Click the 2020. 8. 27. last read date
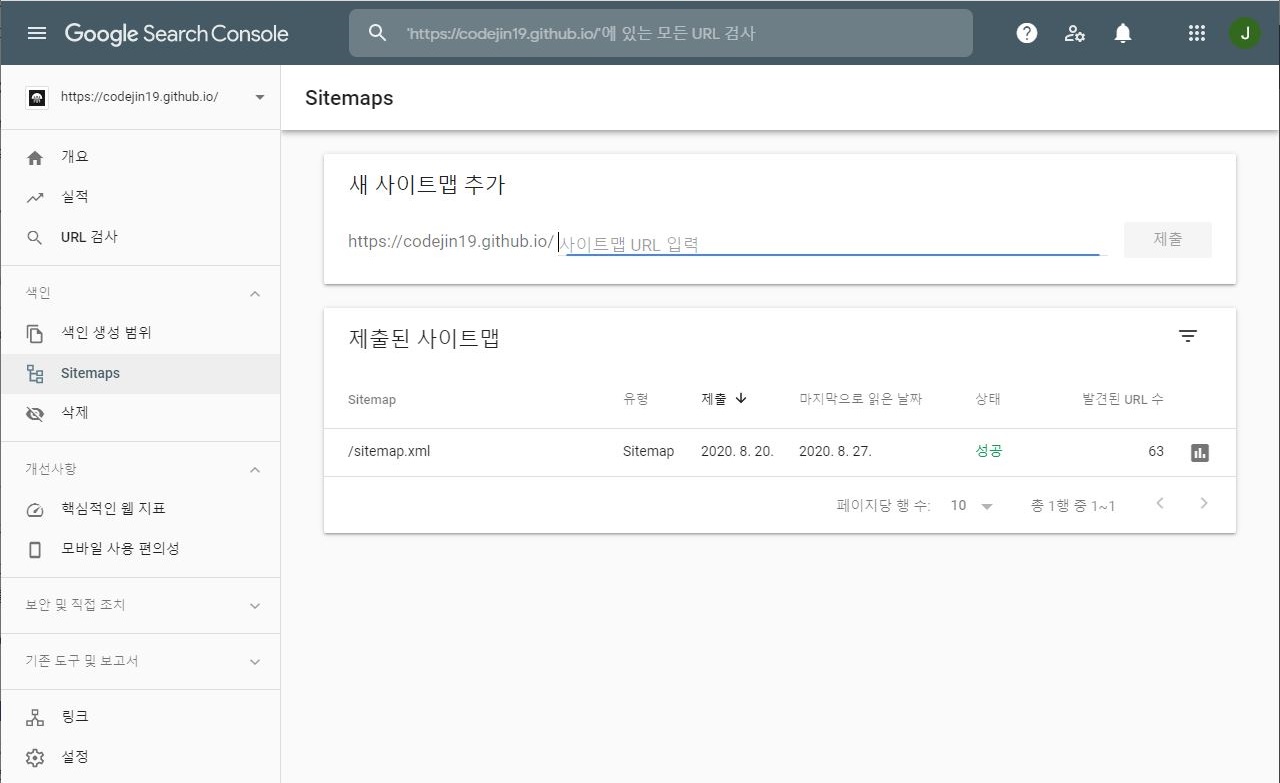This screenshot has width=1280, height=783. click(x=835, y=451)
